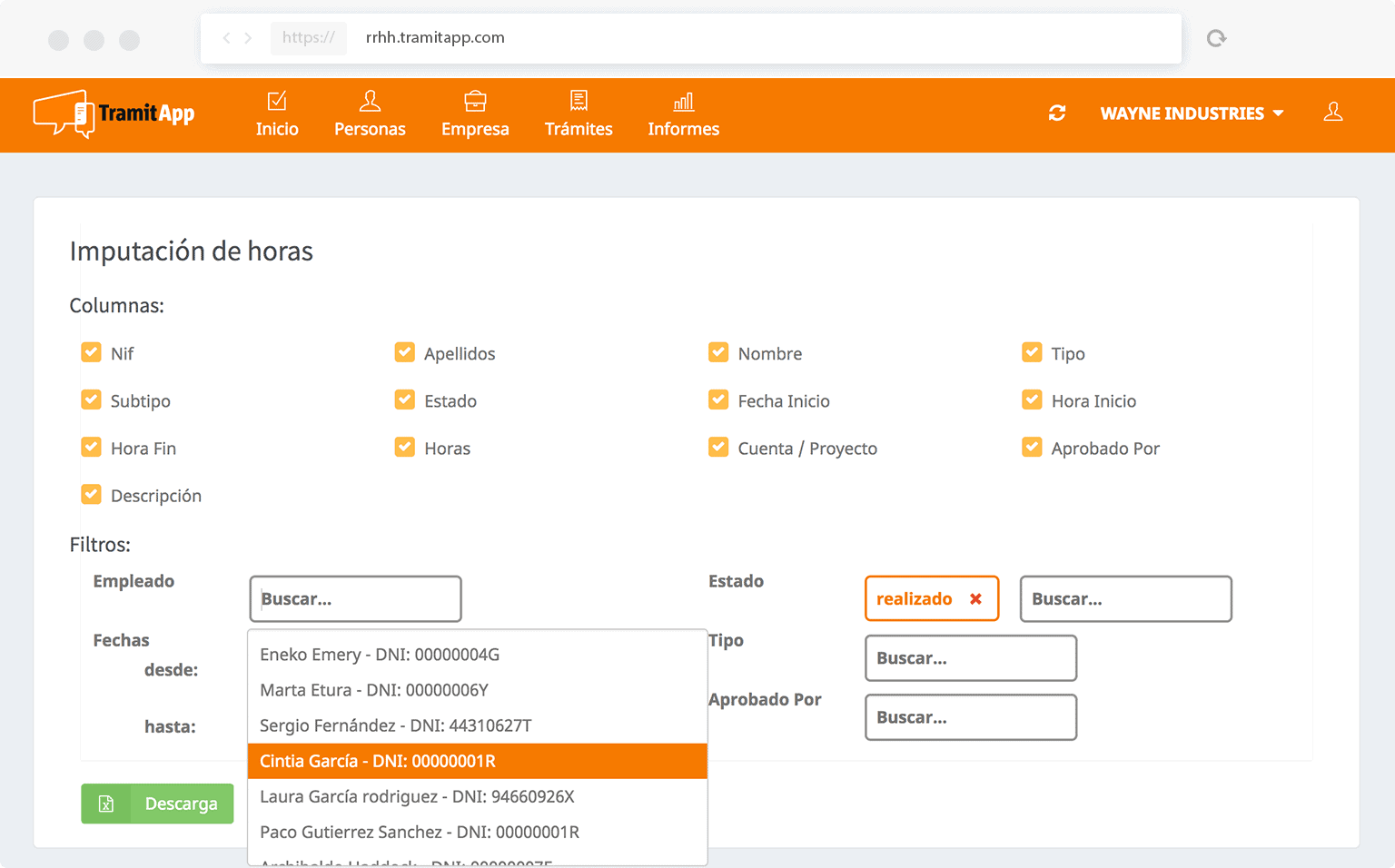Open the Personas menu
The width and height of the screenshot is (1395, 868).
(x=370, y=114)
